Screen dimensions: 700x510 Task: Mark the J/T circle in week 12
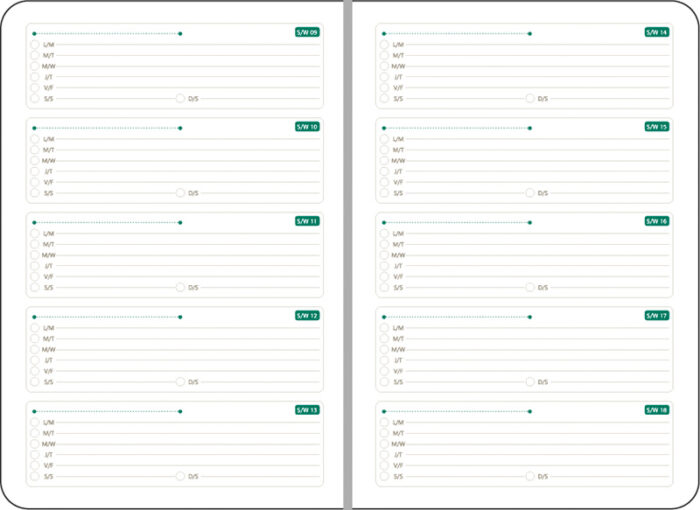tap(35, 360)
